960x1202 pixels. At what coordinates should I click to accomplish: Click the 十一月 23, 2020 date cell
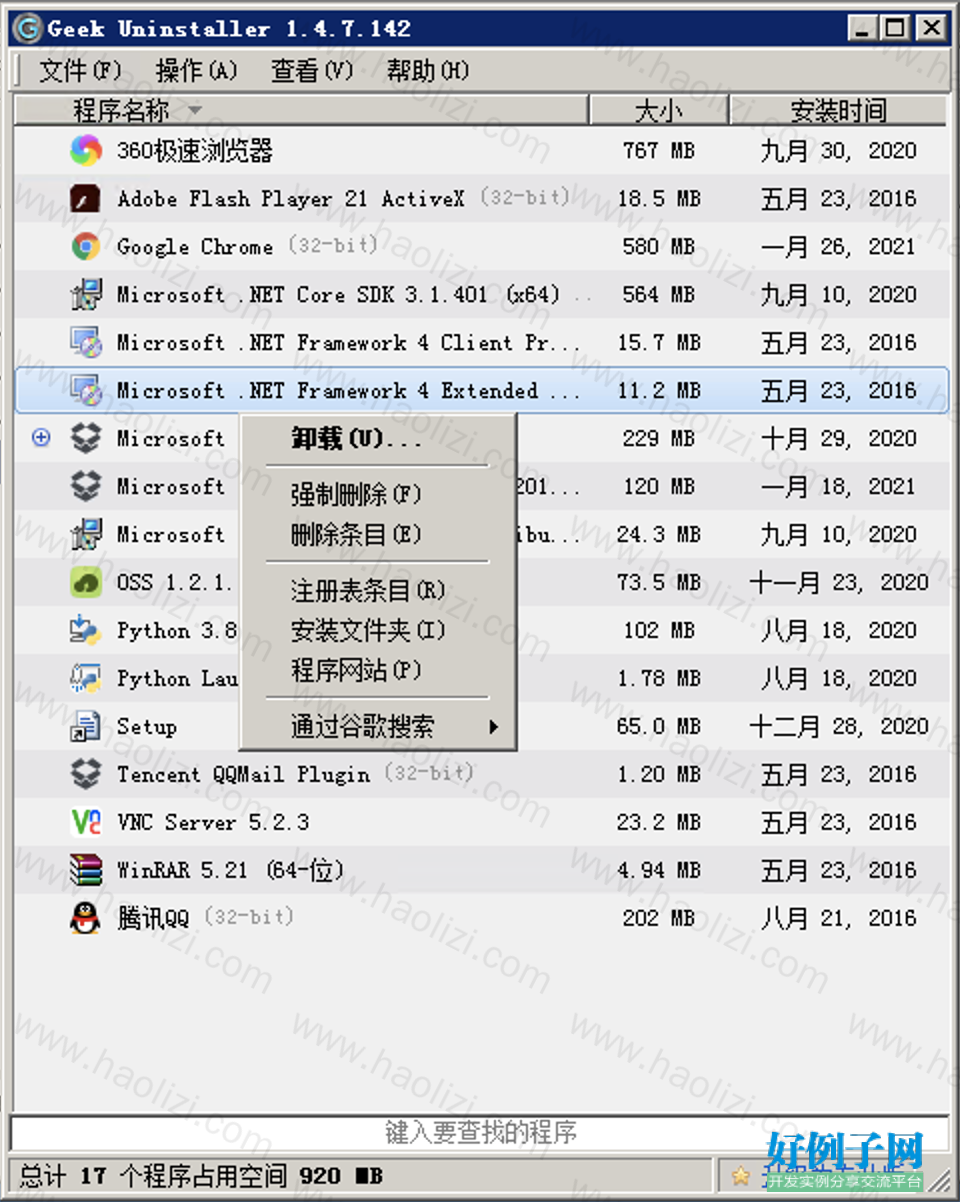pyautogui.click(x=838, y=583)
